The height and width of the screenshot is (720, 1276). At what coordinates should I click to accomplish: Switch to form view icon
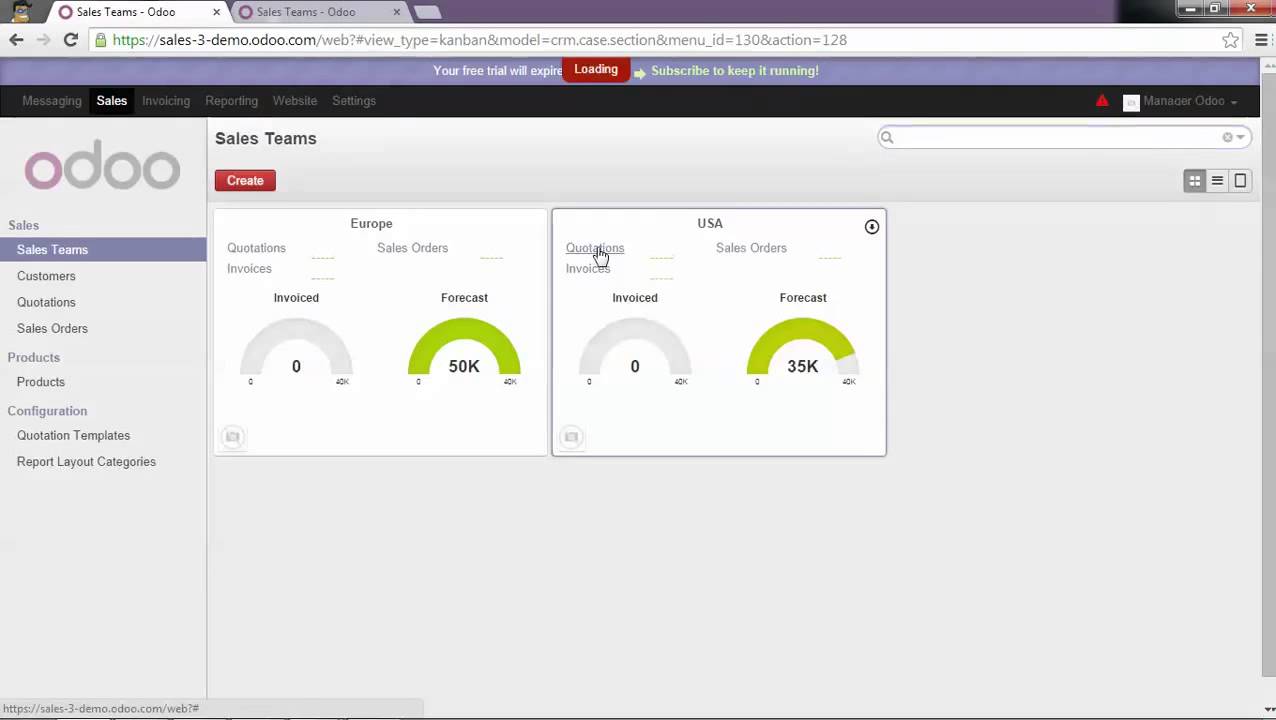[x=1240, y=181]
